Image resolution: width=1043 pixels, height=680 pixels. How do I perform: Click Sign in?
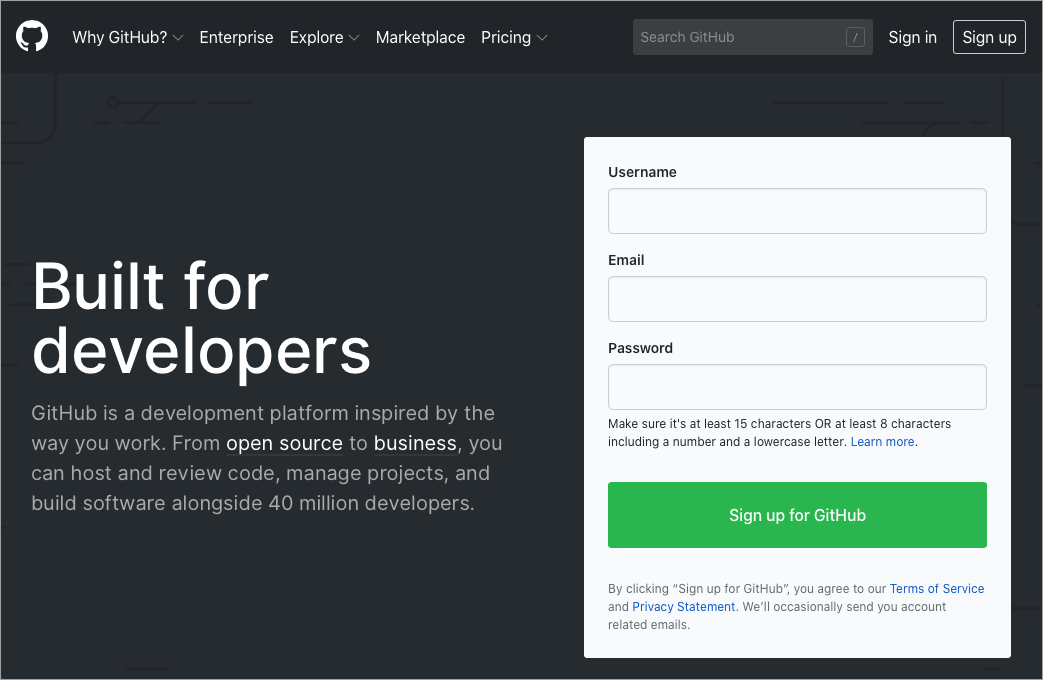(912, 37)
